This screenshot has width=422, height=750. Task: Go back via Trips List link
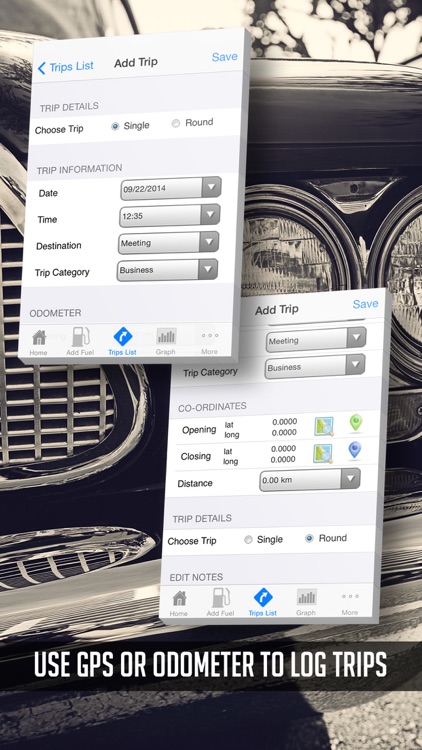tap(66, 67)
